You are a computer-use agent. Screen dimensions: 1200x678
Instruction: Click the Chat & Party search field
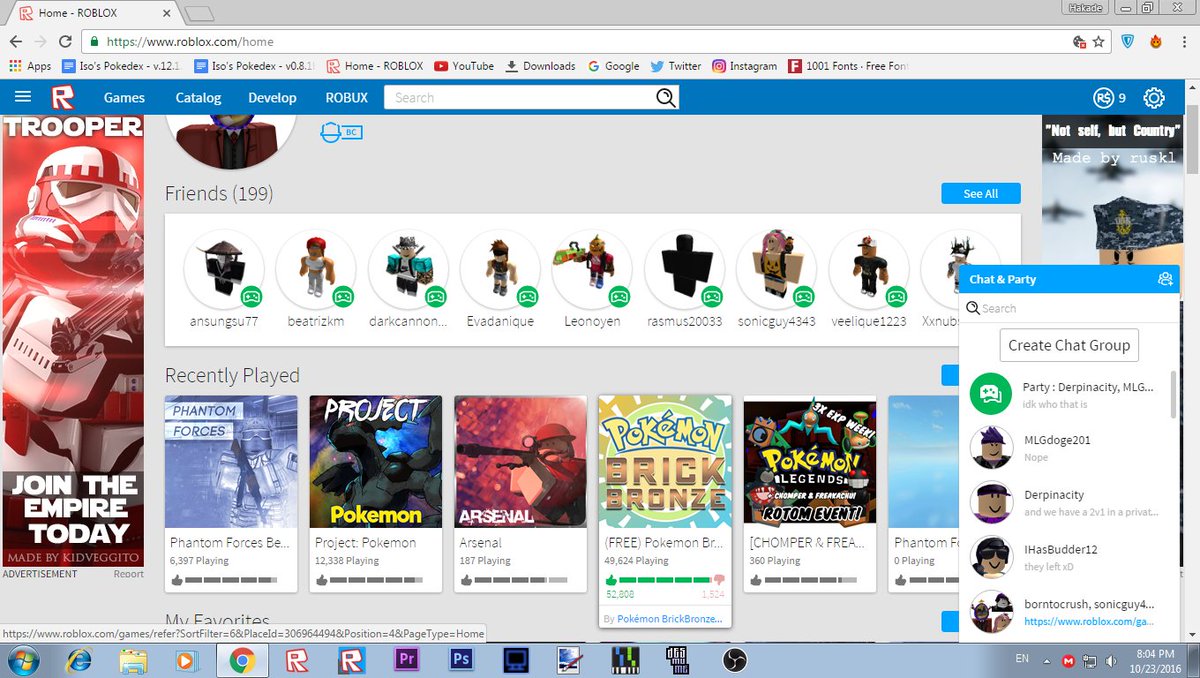[x=1069, y=308]
